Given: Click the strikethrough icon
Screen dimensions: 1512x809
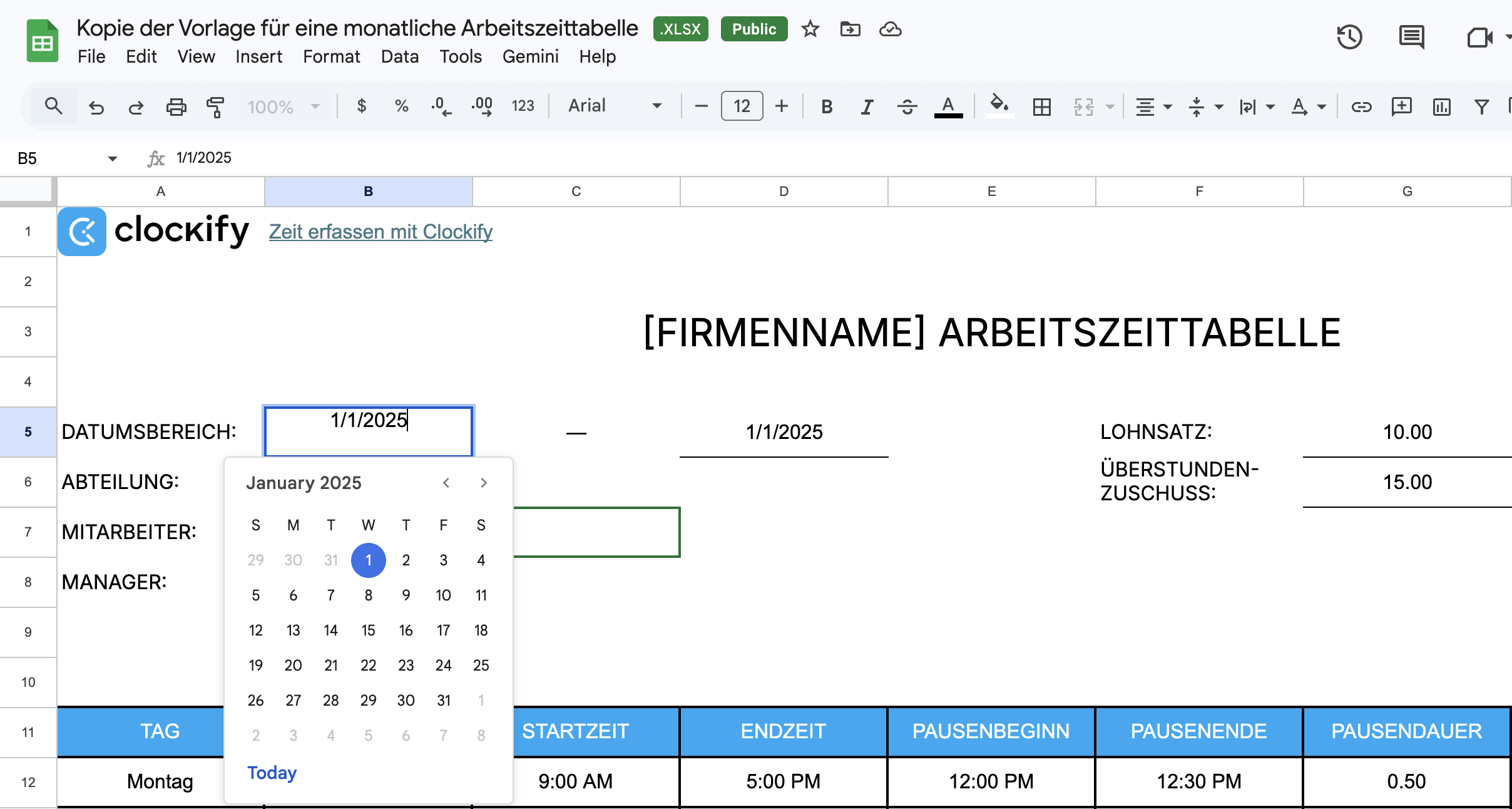Looking at the screenshot, I should (x=907, y=106).
